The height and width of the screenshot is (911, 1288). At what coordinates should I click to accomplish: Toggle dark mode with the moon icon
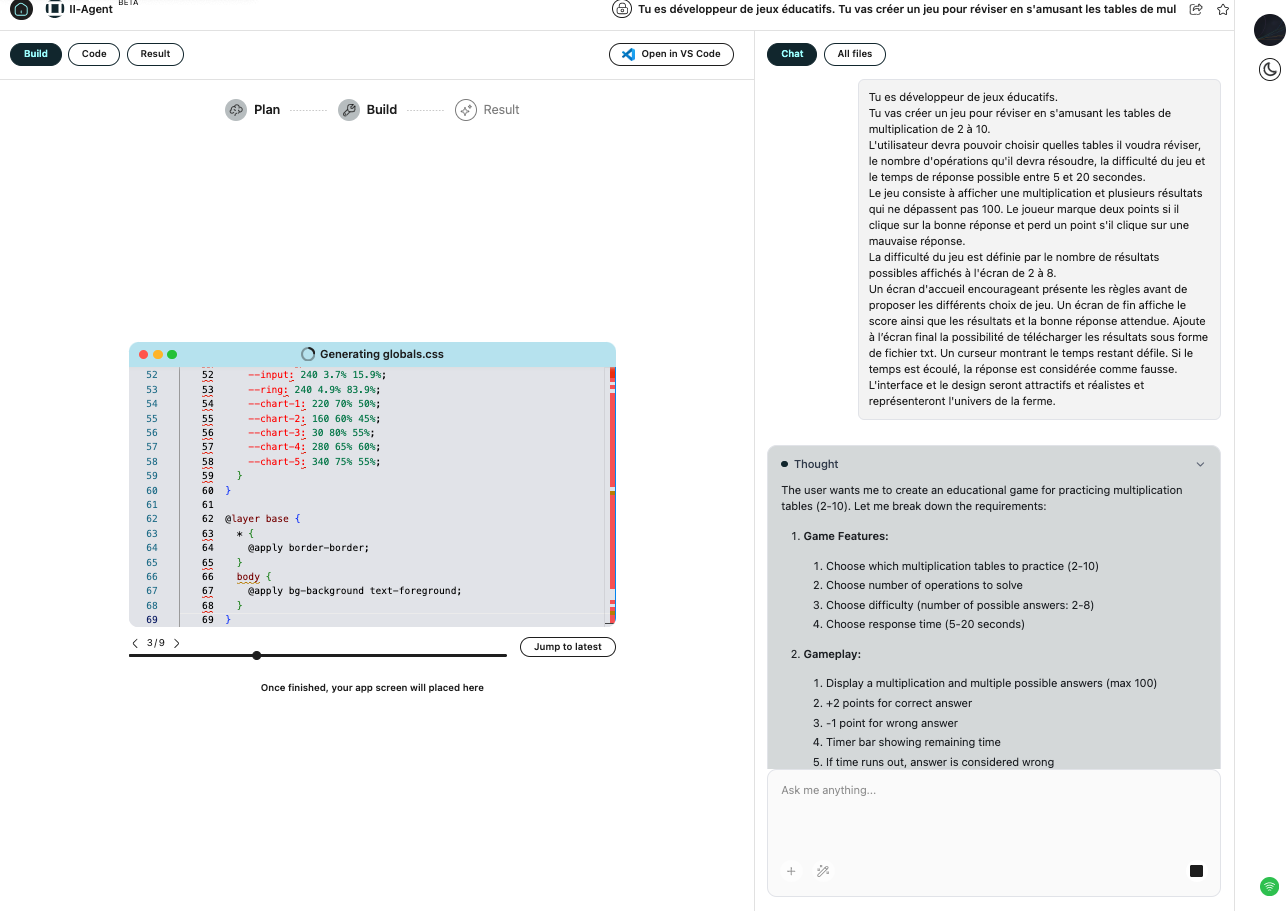(1269, 69)
